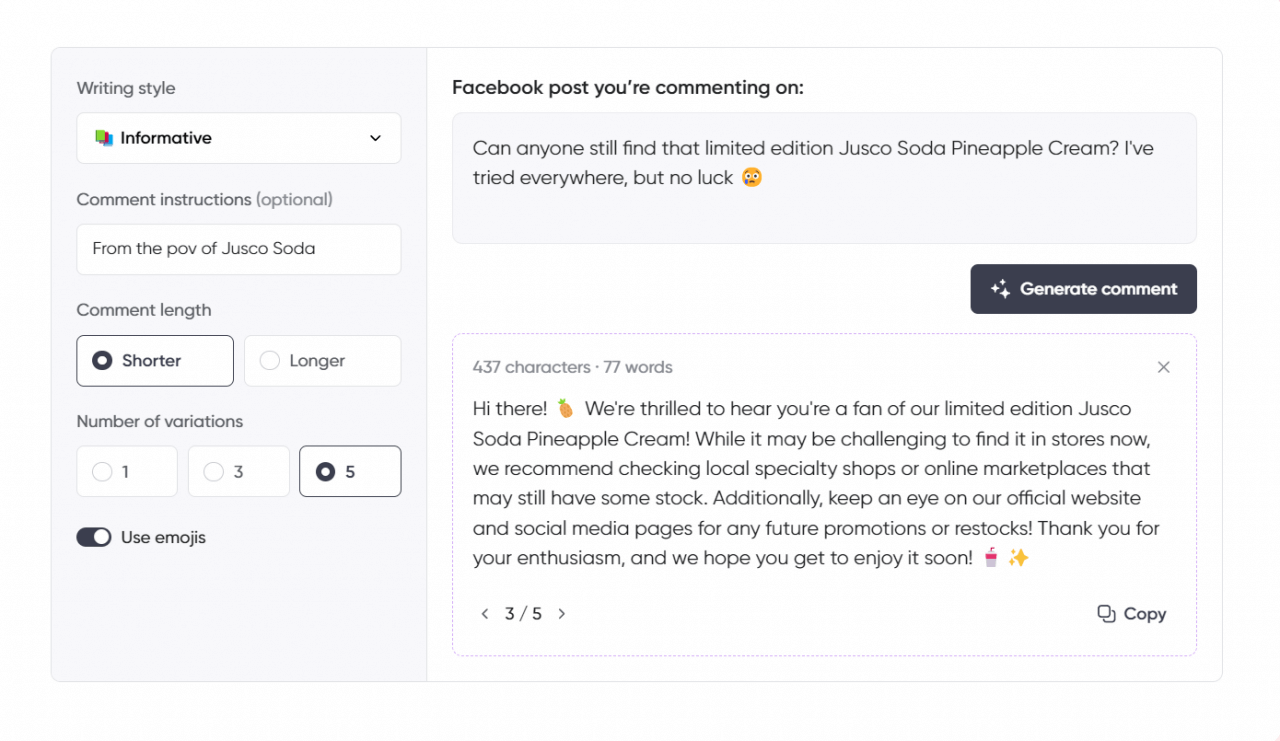Copy the generated comment
Image resolution: width=1280 pixels, height=741 pixels.
pos(1131,613)
